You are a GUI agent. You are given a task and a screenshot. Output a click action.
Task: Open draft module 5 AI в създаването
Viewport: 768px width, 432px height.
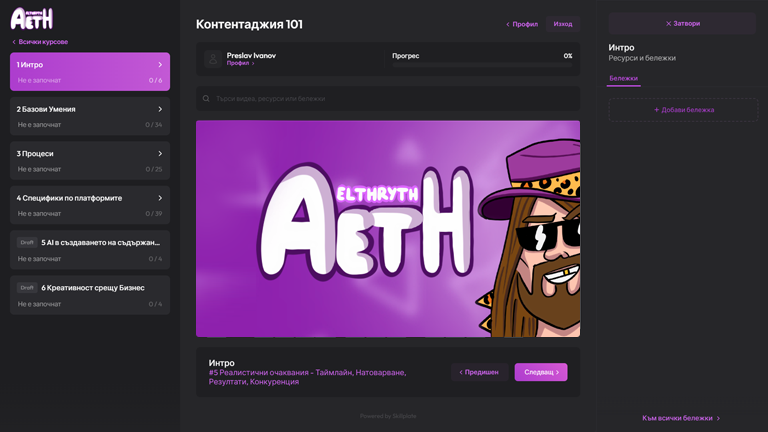coord(89,249)
